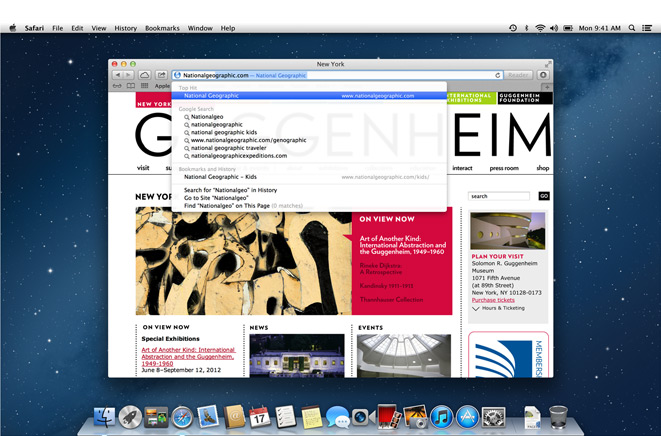
Task: Click the Wi-Fi status icon
Action: (x=541, y=28)
